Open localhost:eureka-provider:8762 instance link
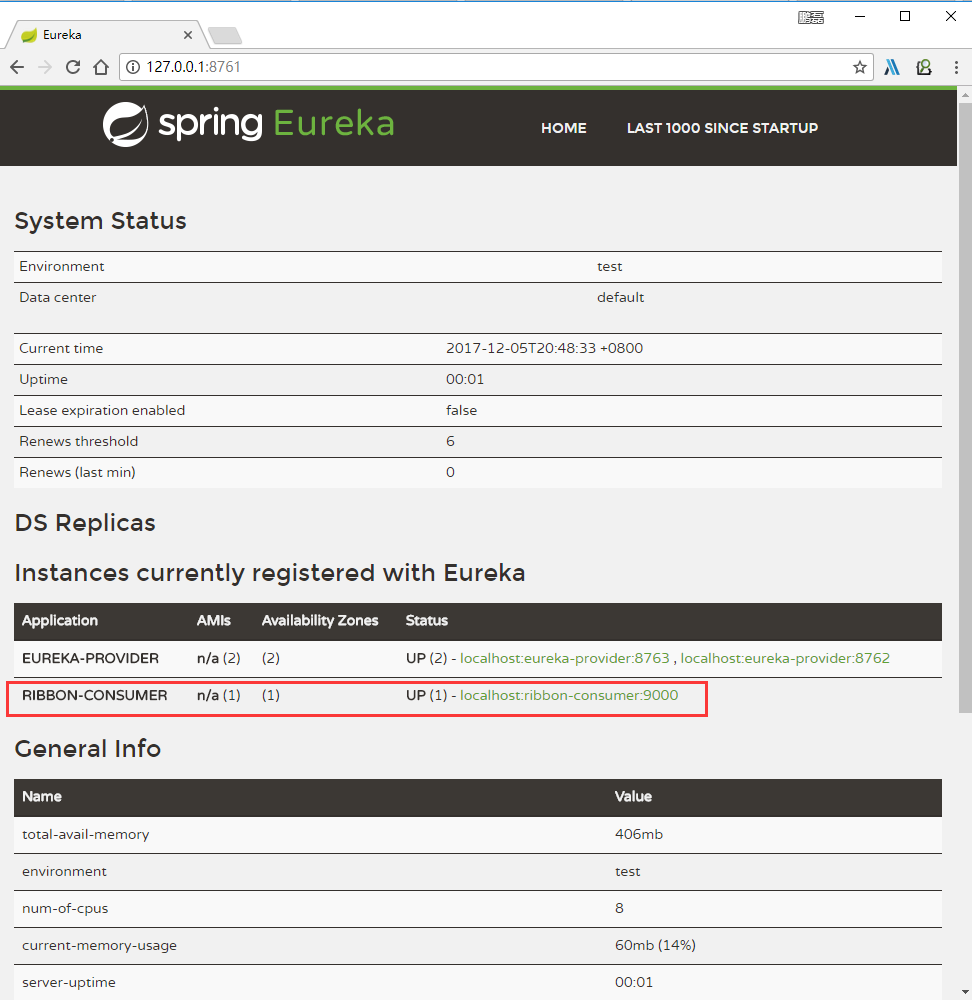972x1000 pixels. tap(785, 658)
